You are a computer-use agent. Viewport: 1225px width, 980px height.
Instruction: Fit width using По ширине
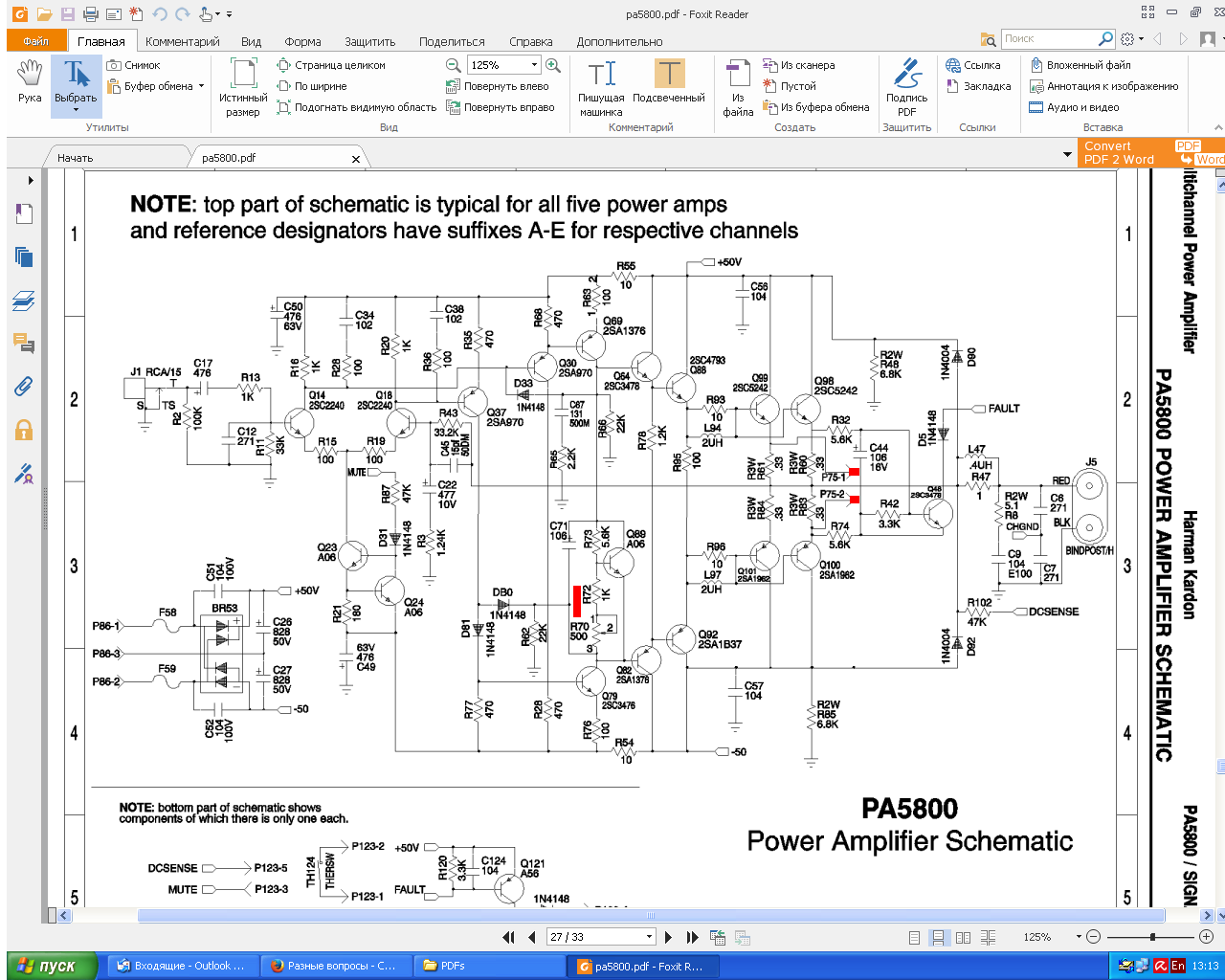(x=312, y=86)
